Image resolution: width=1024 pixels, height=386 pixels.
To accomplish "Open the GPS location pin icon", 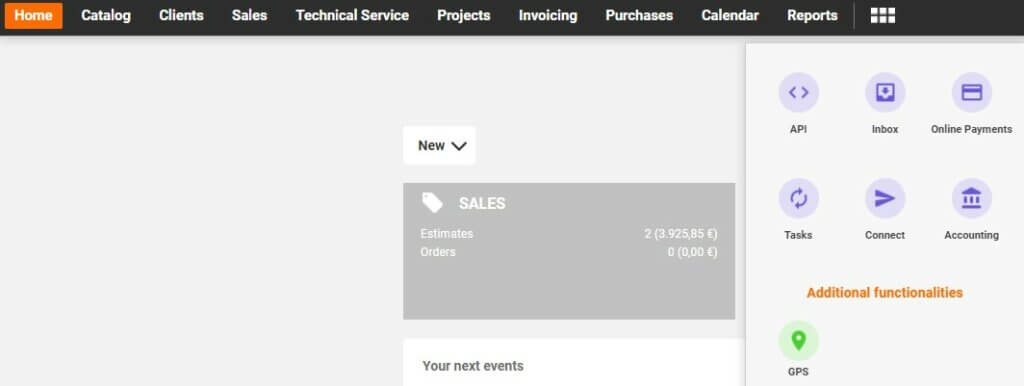I will (798, 341).
